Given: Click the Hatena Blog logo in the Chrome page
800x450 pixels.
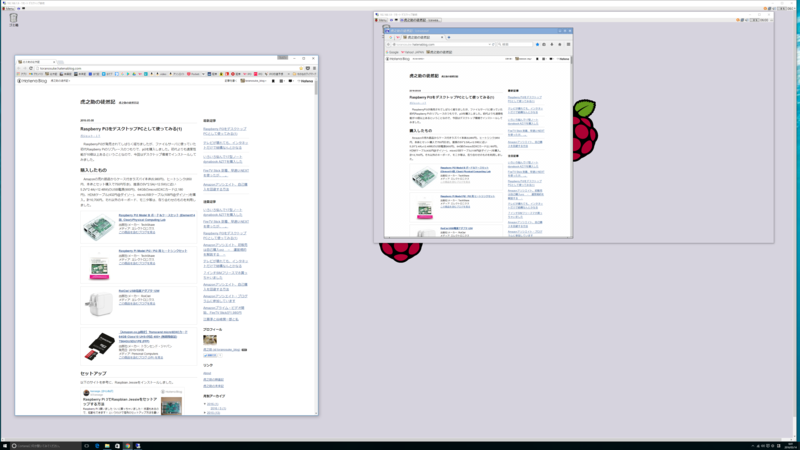Looking at the screenshot, I should (x=32, y=81).
